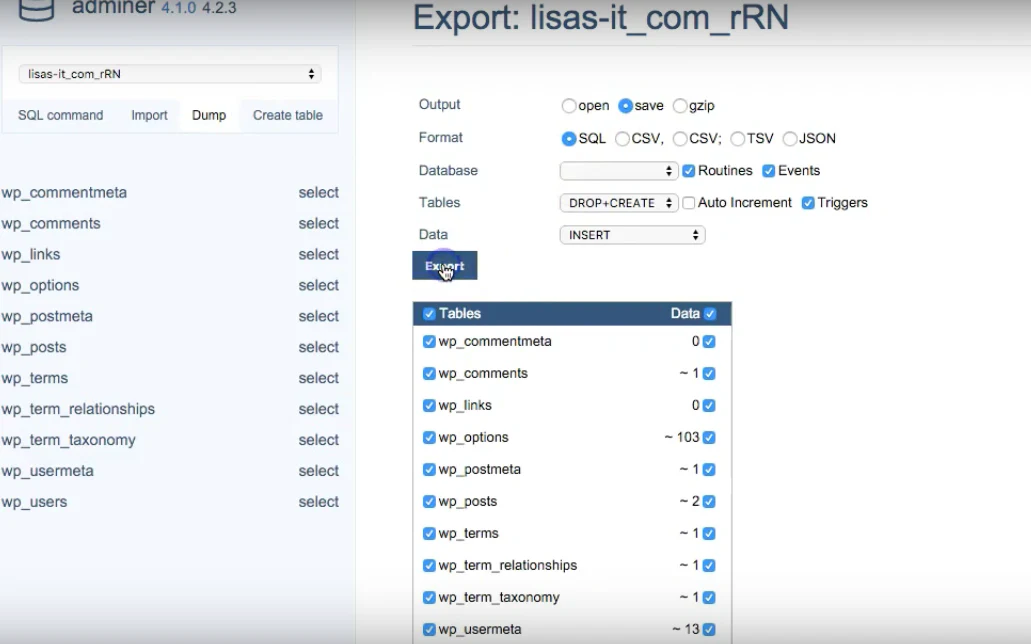Uncheck the wp_postmeta data checkbox
1031x644 pixels.
(709, 470)
